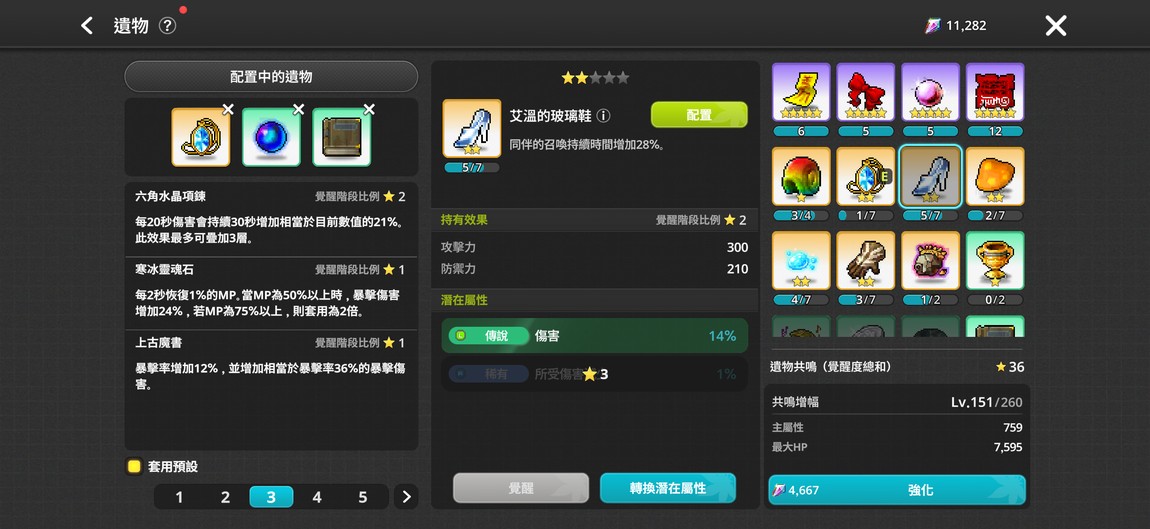Select the pink orb relic icon
The image size is (1150, 529).
tap(930, 92)
